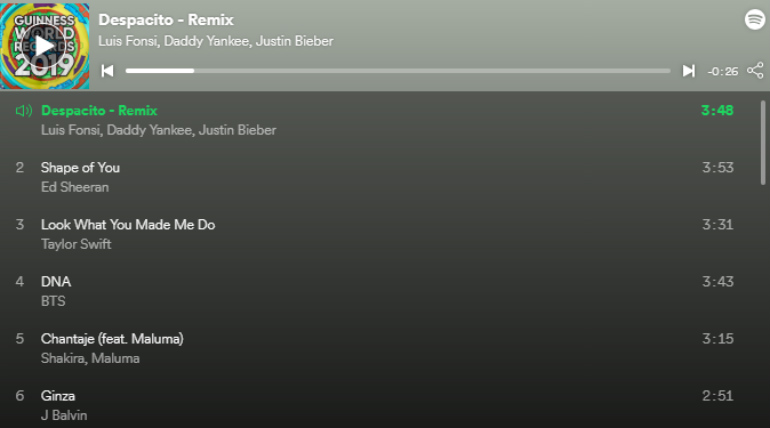Play Ginza by J Balvin
The height and width of the screenshot is (428, 770).
pos(374,405)
